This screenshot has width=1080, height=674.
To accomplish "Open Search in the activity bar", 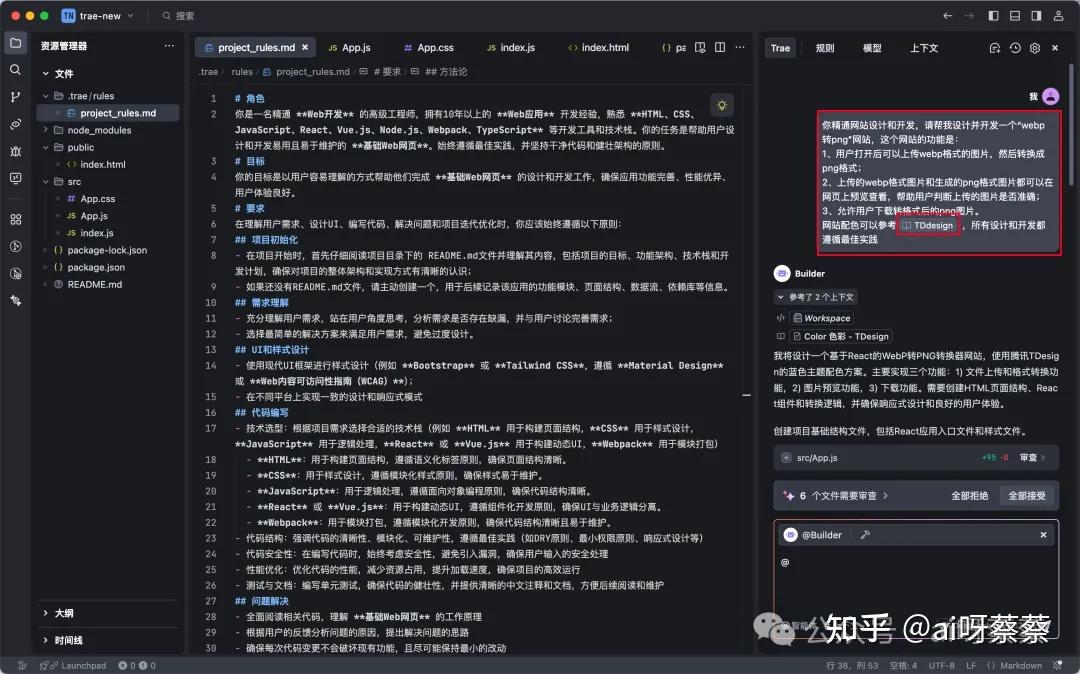I will [15, 70].
